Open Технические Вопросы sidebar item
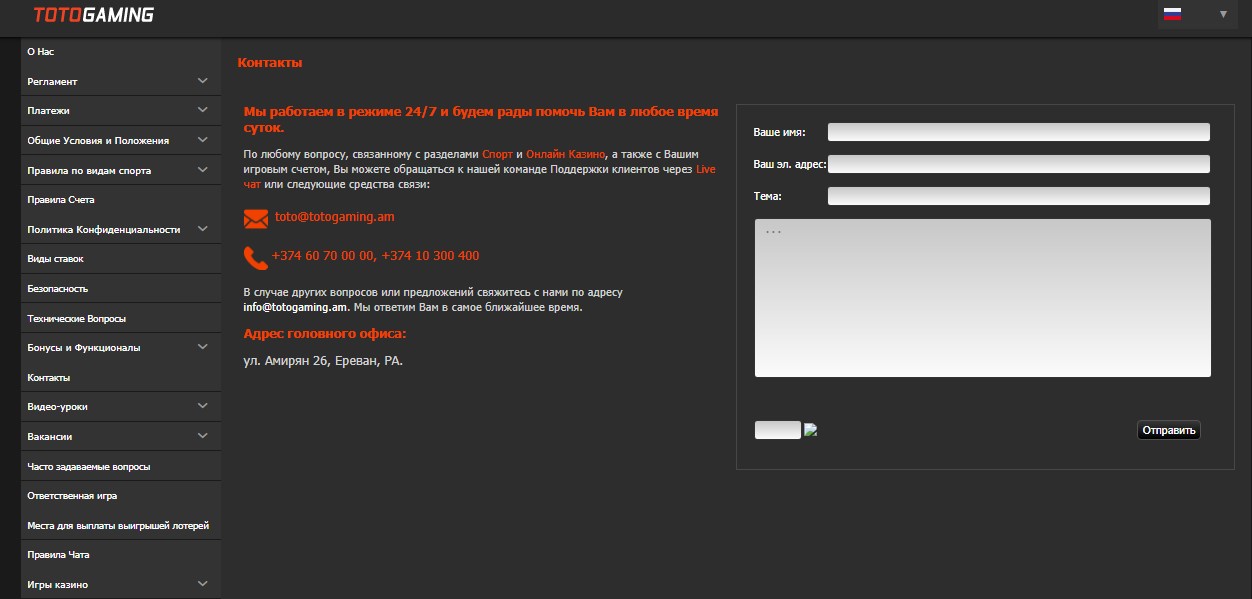1252x599 pixels. [x=121, y=318]
